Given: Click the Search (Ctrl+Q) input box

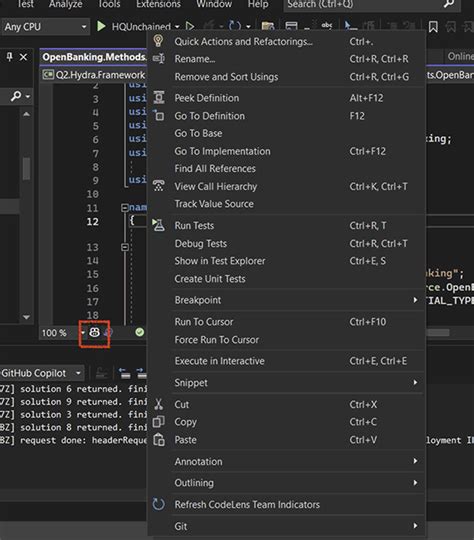Looking at the screenshot, I should click(x=372, y=4).
